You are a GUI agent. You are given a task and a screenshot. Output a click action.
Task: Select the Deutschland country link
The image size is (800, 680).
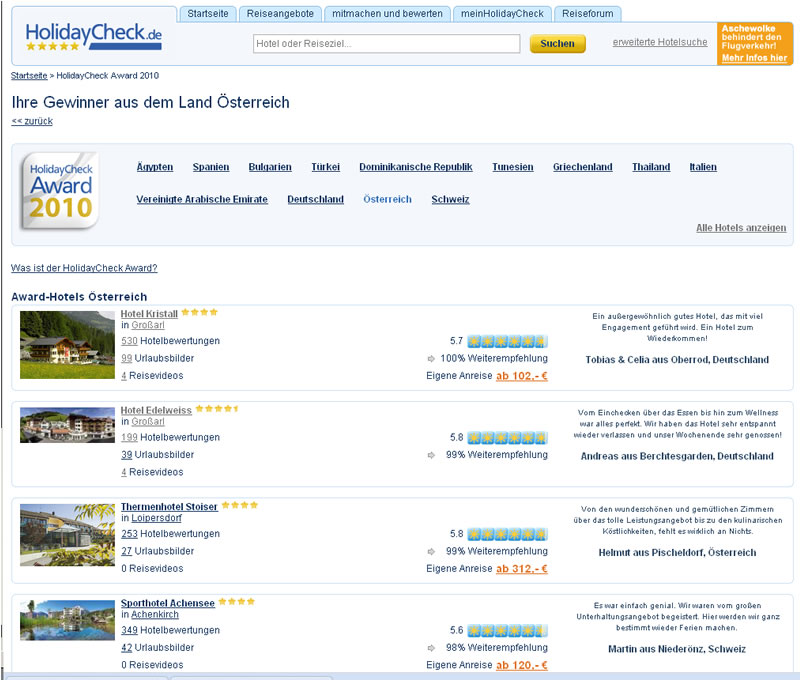tap(315, 199)
